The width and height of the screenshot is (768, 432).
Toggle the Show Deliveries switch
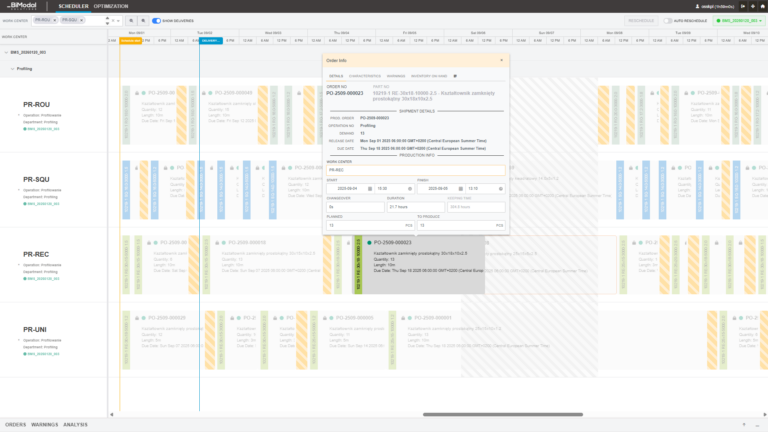click(158, 20)
